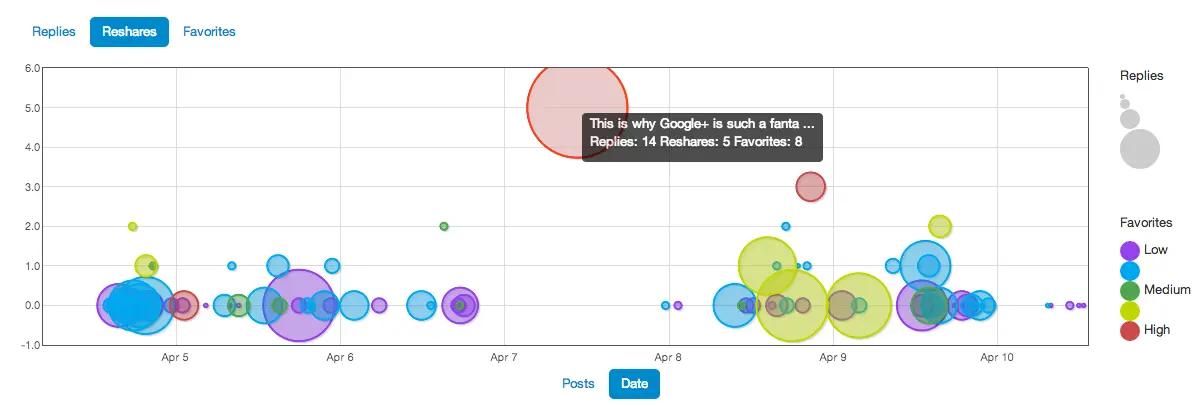This screenshot has height=406, width=1204.
Task: Open the Favorites tab
Action: (x=209, y=32)
